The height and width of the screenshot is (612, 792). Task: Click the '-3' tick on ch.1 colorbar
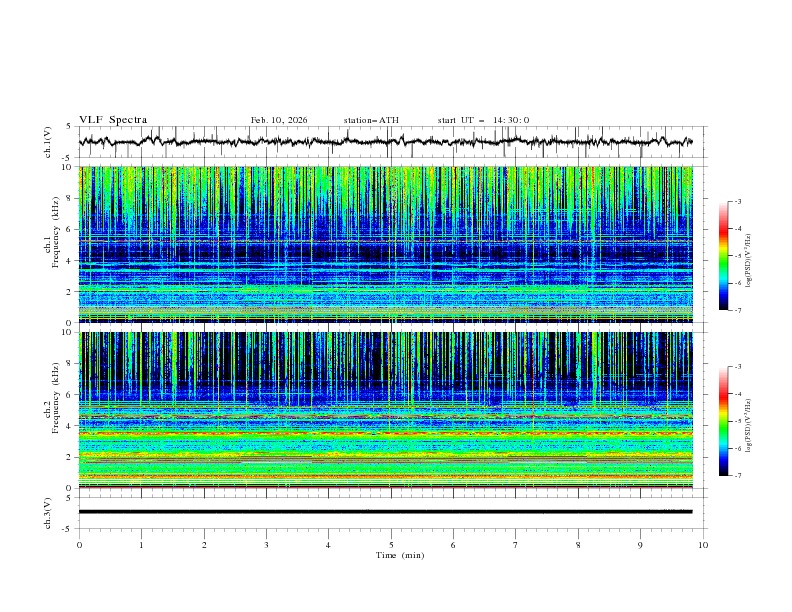point(737,201)
